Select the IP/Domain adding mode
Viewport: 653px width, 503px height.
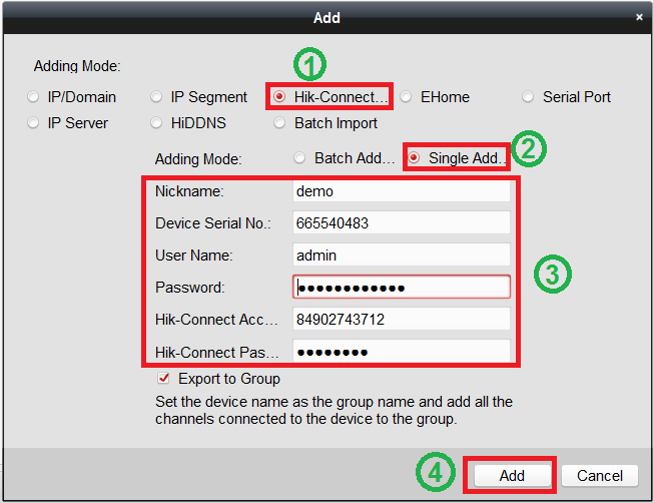(34, 97)
